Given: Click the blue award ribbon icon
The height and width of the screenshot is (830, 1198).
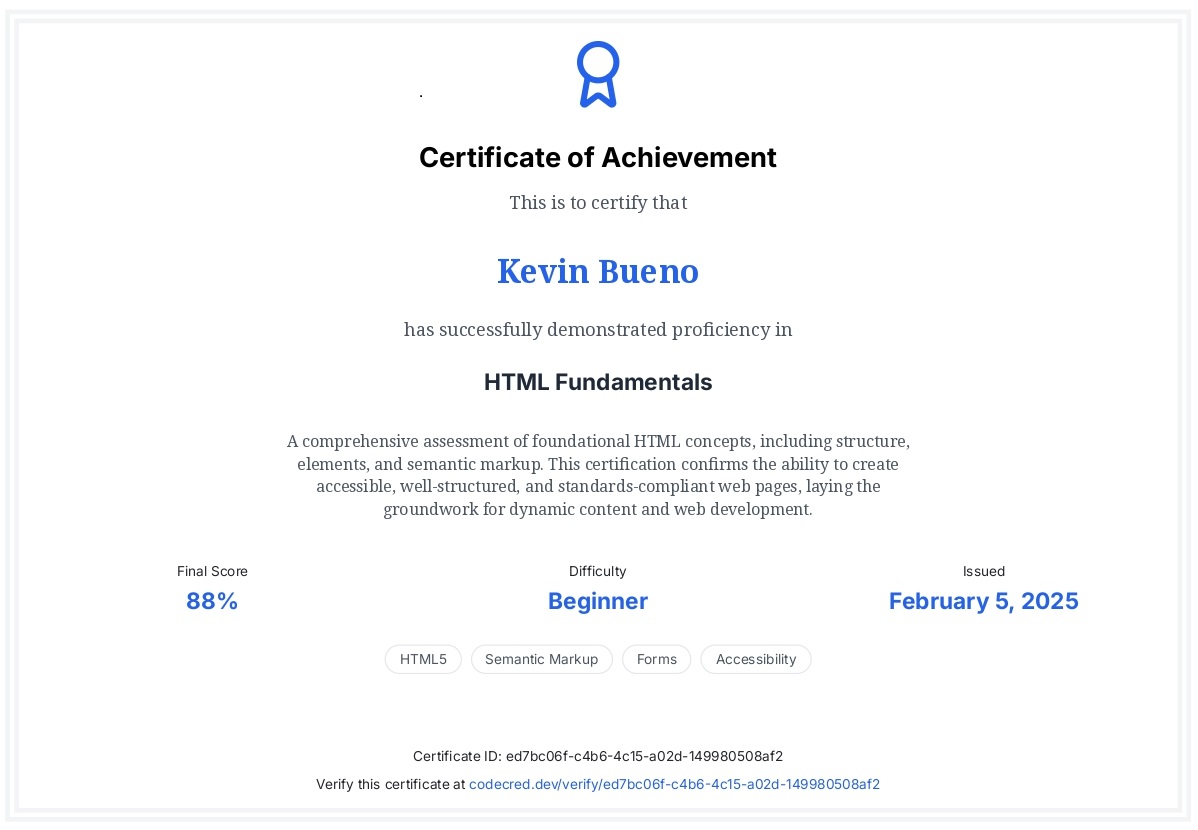Looking at the screenshot, I should coord(597,74).
